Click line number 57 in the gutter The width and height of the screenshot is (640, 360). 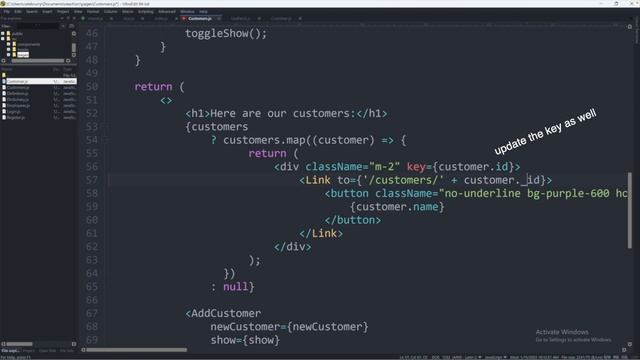pyautogui.click(x=92, y=180)
